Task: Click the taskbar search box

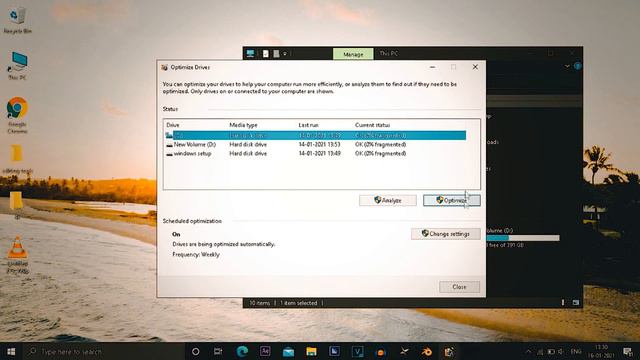Action: [104, 351]
